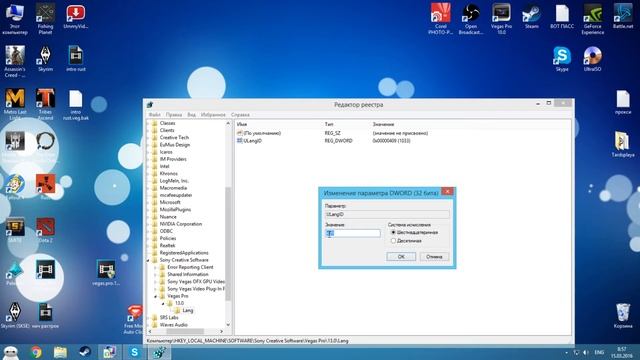The height and width of the screenshot is (360, 640).
Task: Close the DWORD edit dialog
Action: [447, 191]
